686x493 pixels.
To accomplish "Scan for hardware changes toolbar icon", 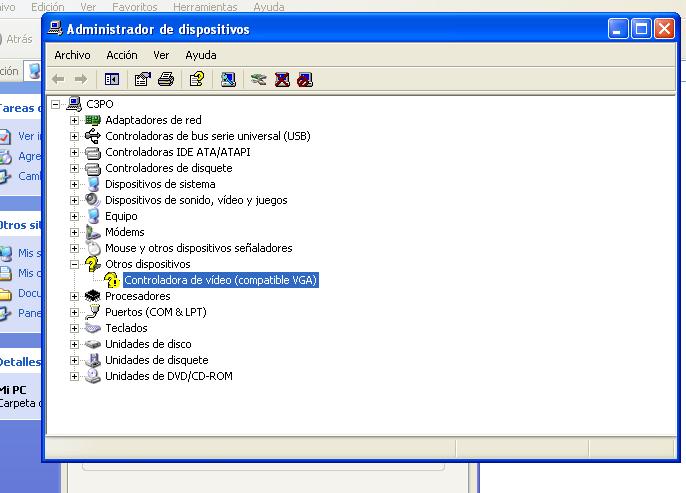I will pyautogui.click(x=228, y=79).
